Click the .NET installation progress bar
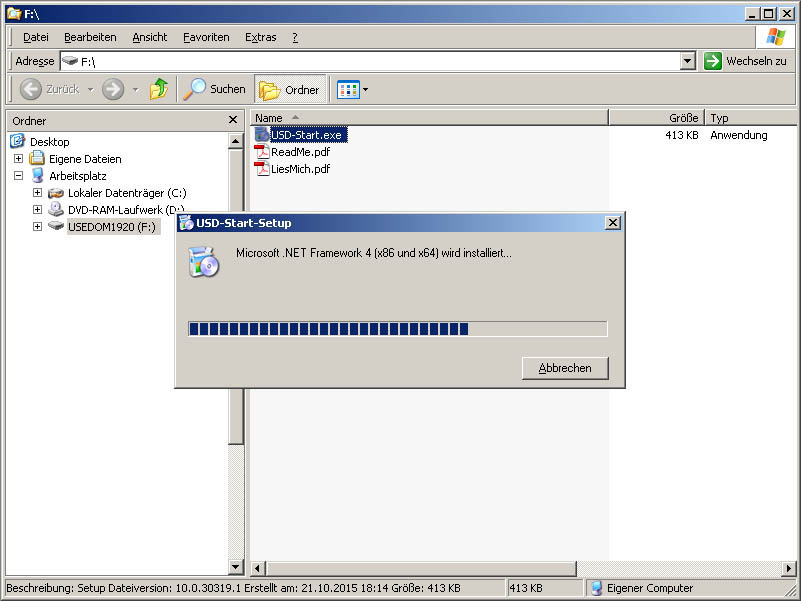This screenshot has width=801, height=601. click(x=397, y=329)
